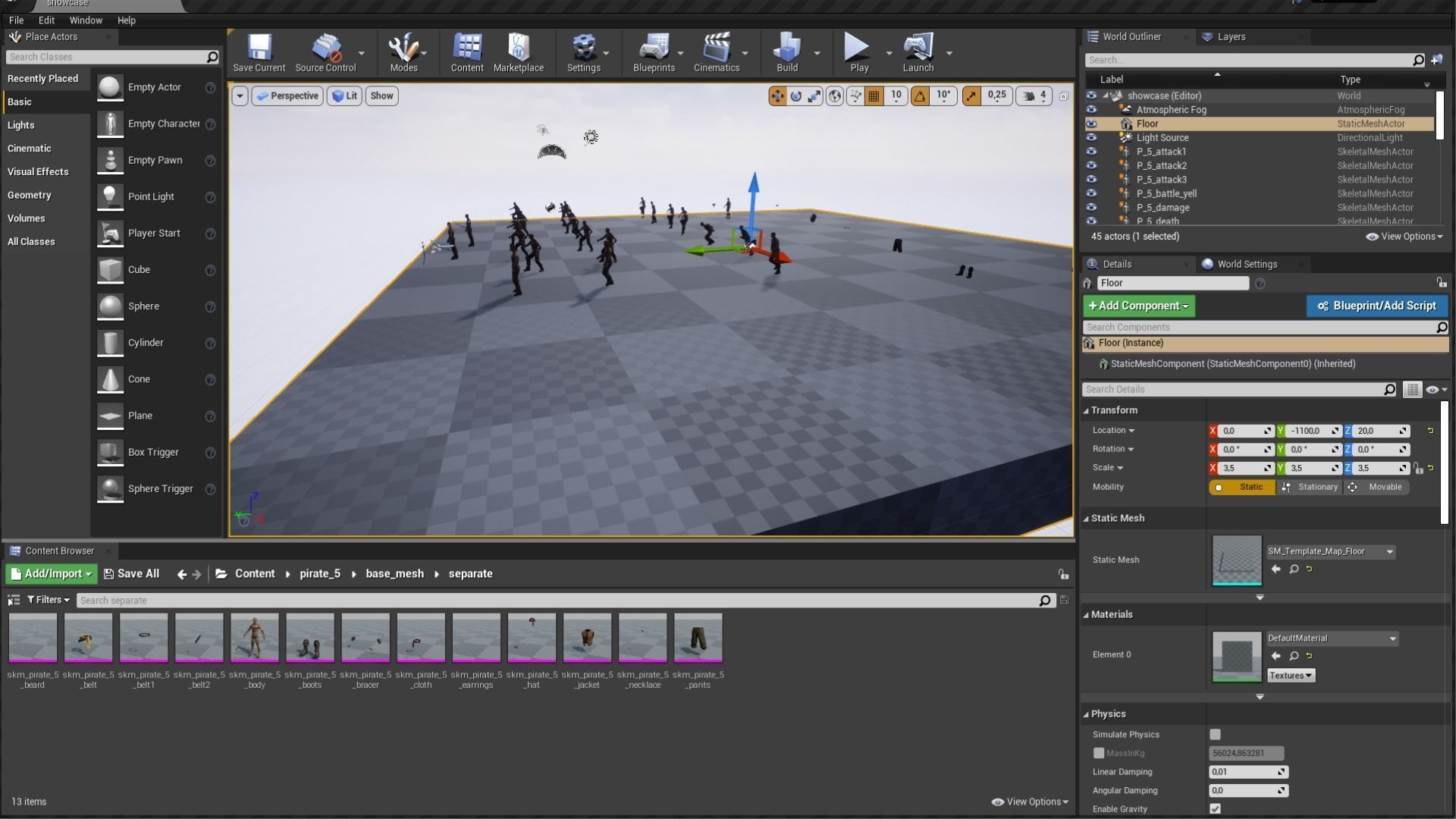Open the Add Component dropdown
This screenshot has height=819, width=1456.
coord(1137,306)
